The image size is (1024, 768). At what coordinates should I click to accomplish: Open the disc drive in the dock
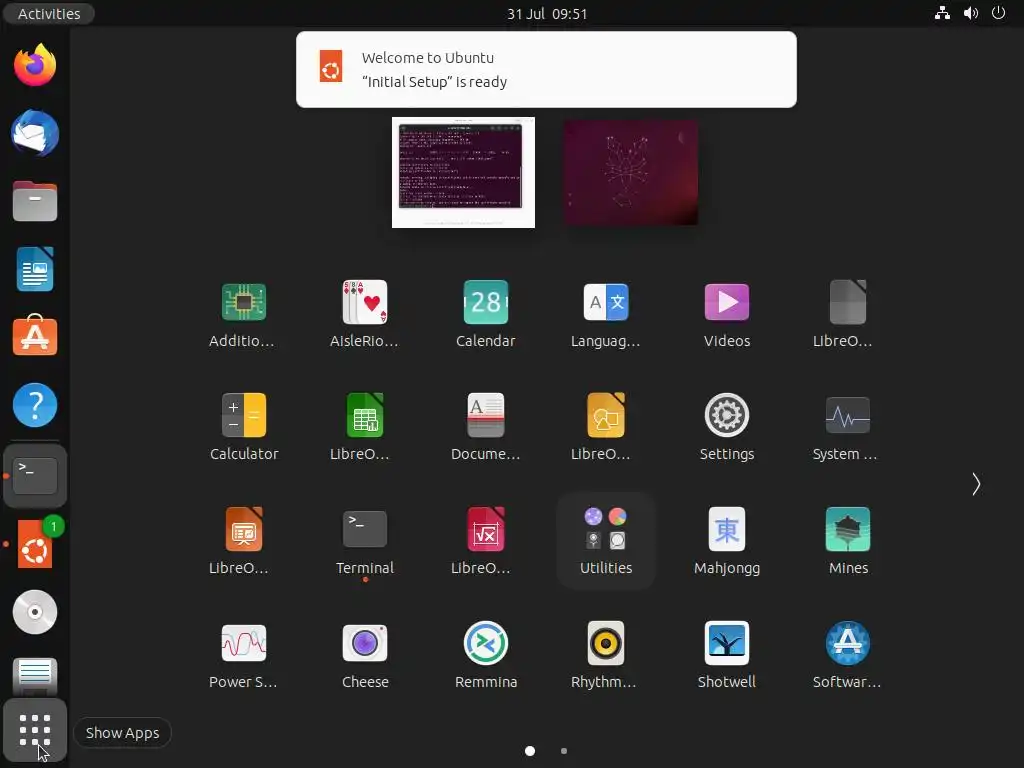pyautogui.click(x=35, y=612)
